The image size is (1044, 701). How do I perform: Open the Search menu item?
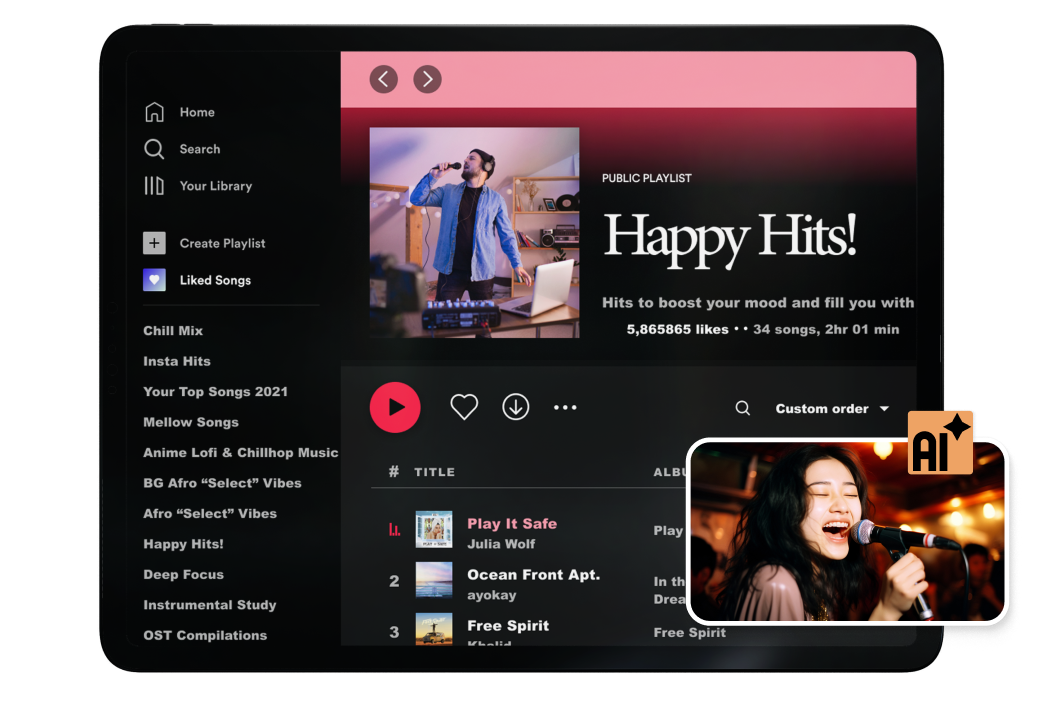click(x=200, y=149)
